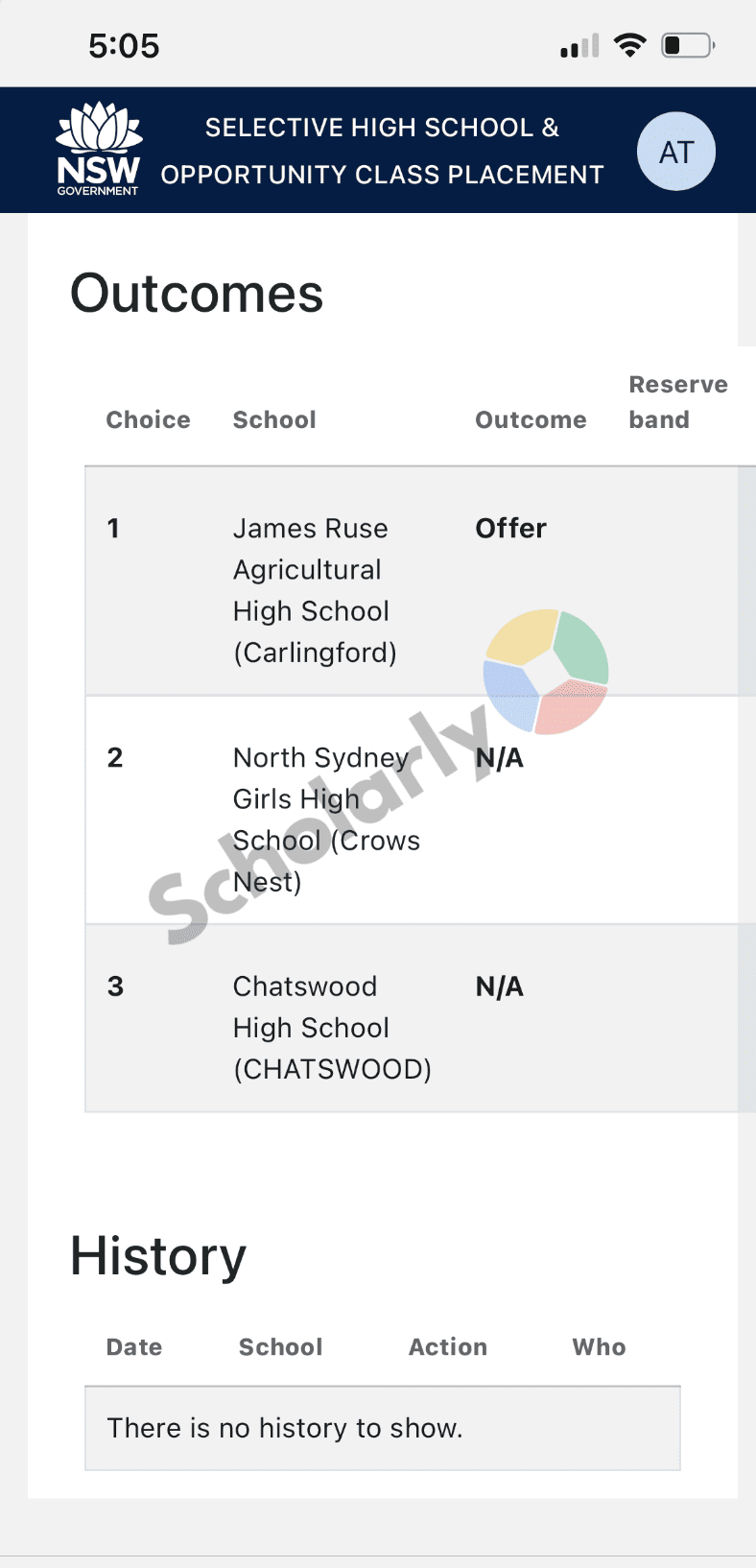This screenshot has width=756, height=1568.
Task: Click the Who column header
Action: tap(599, 1347)
